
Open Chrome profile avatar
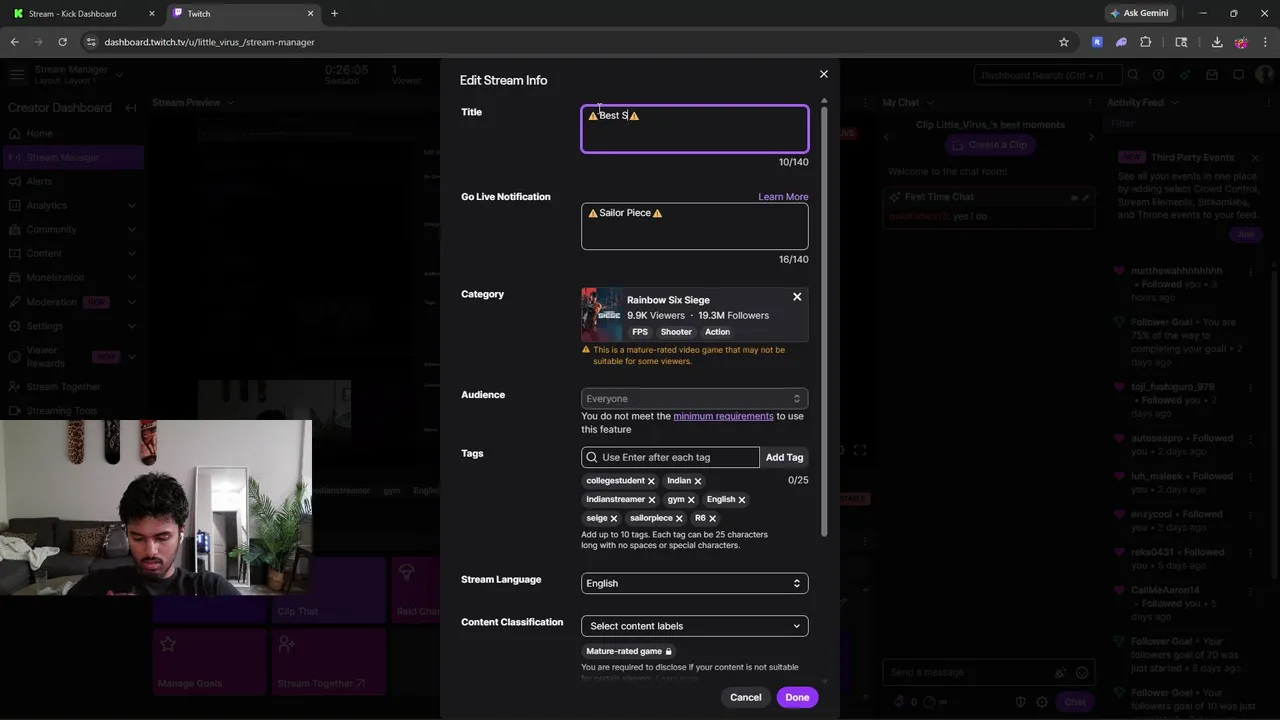pos(1241,42)
